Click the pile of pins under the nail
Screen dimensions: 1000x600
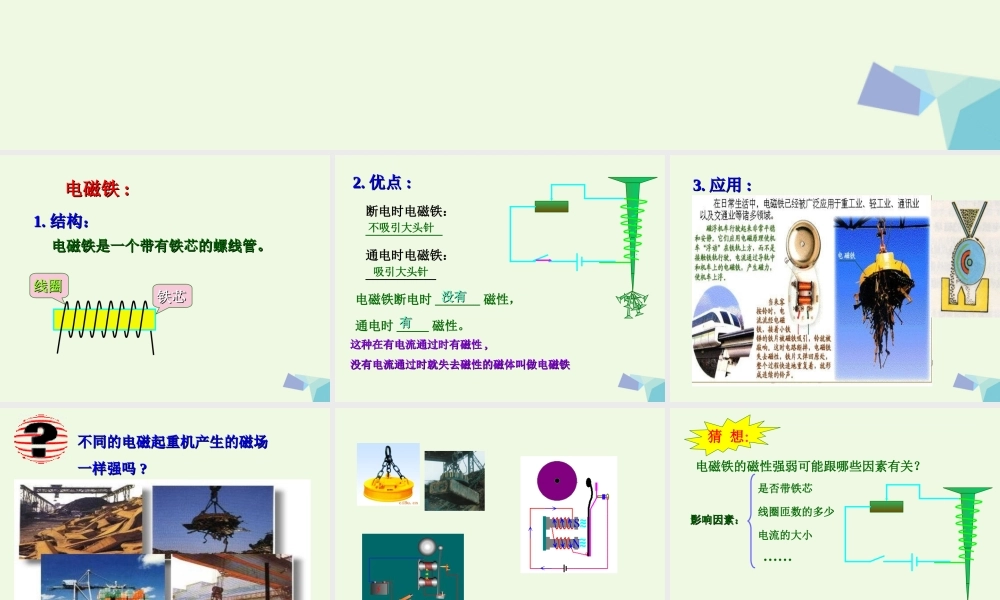point(631,304)
